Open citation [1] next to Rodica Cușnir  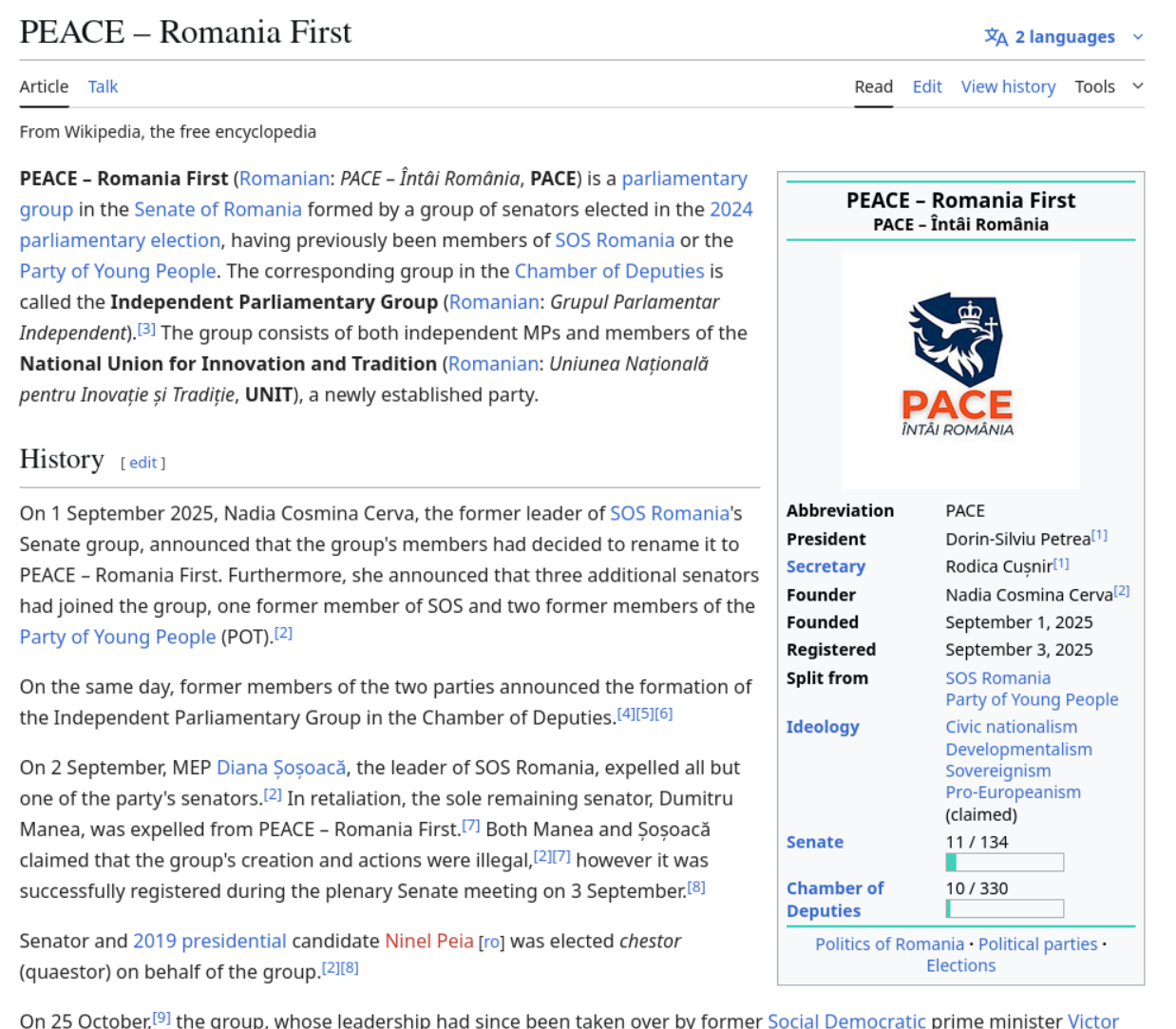point(1061,562)
